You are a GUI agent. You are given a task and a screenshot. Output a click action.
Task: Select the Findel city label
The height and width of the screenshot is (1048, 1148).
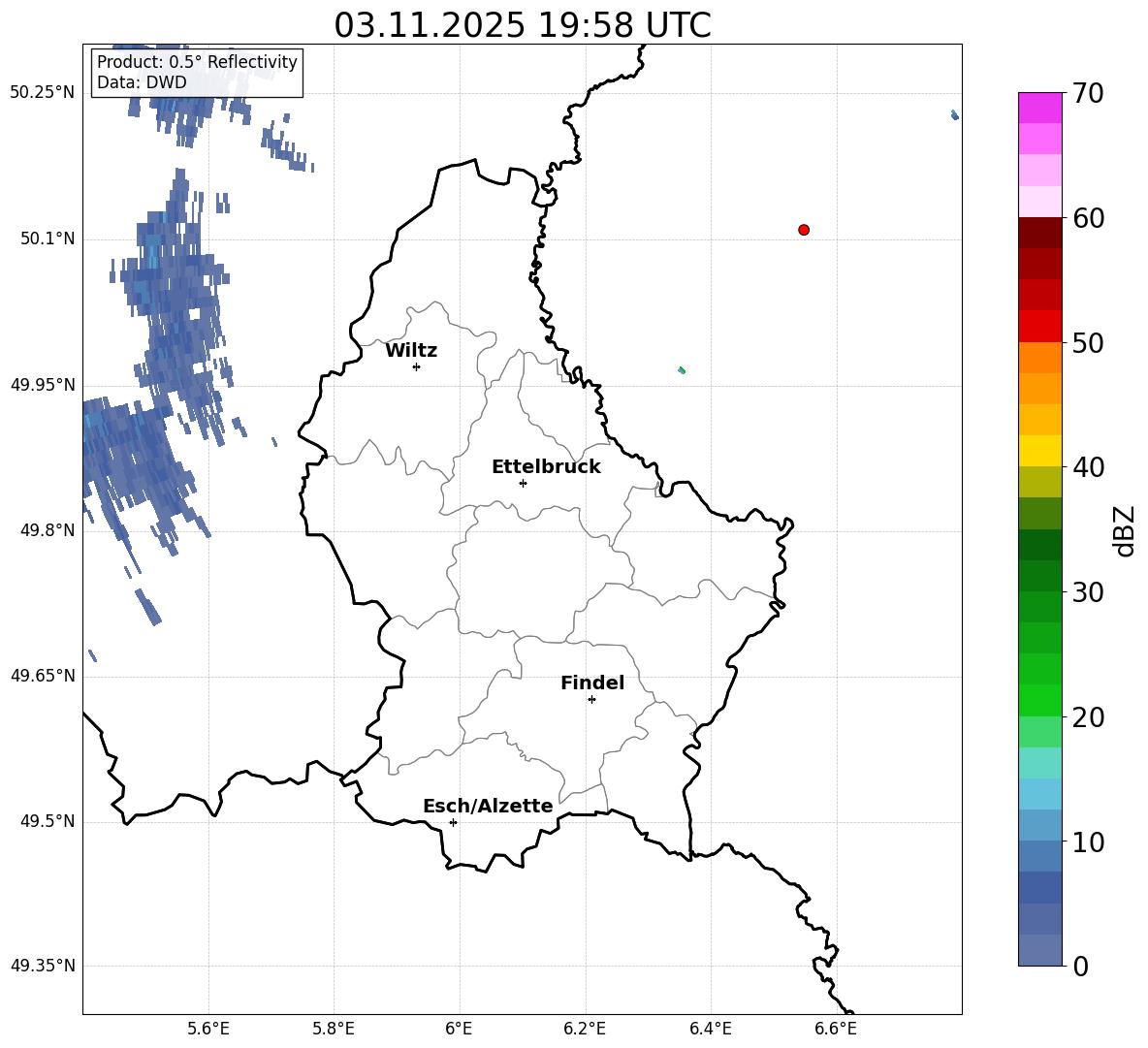[x=592, y=683]
